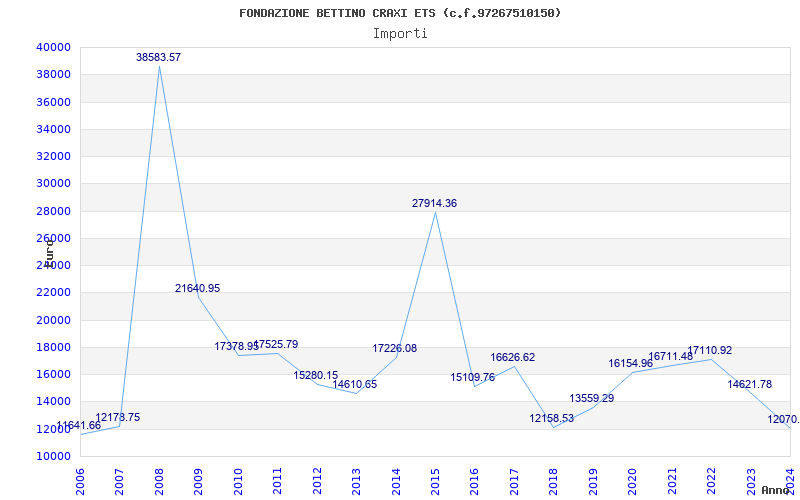Viewport: 800px width, 500px height.
Task: Select the 2018 x-axis year label
Action: click(554, 481)
